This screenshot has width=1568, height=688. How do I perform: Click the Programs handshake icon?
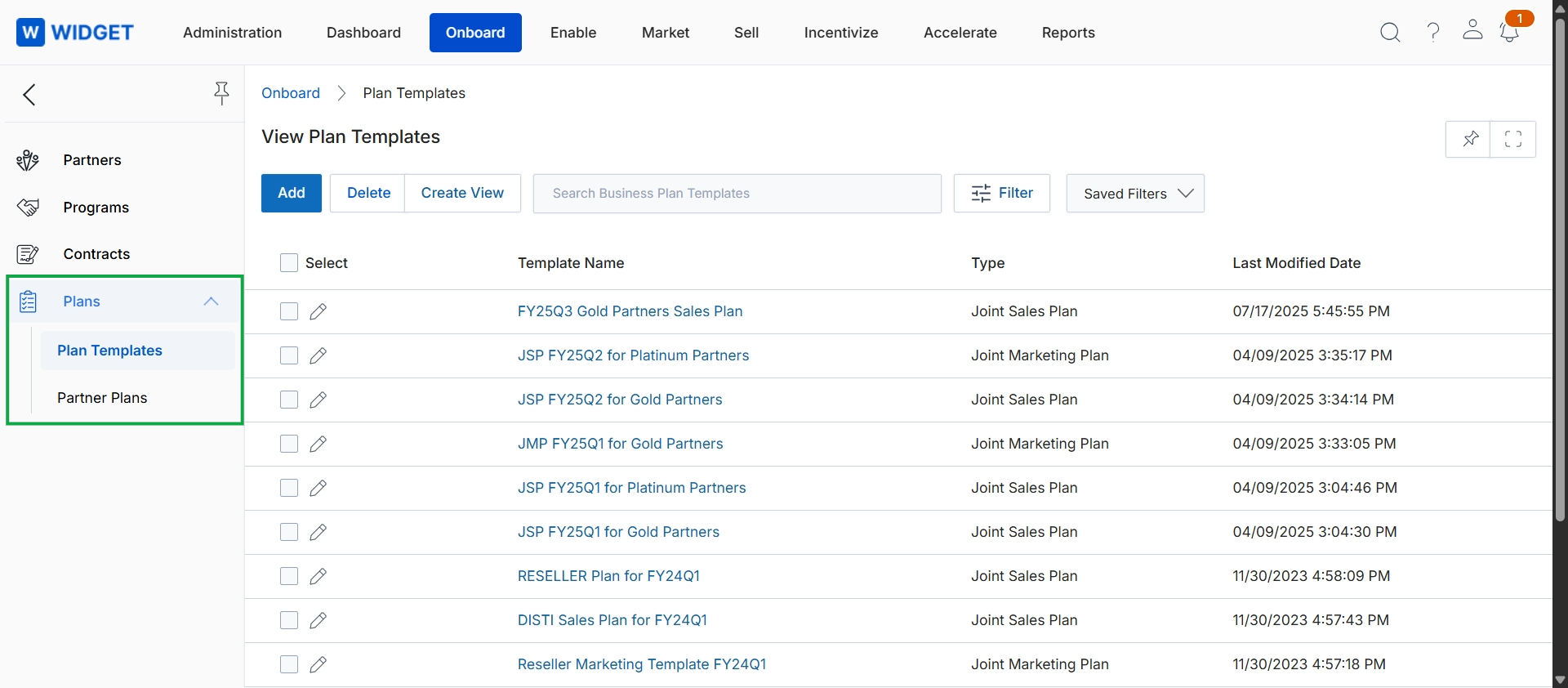(x=28, y=208)
